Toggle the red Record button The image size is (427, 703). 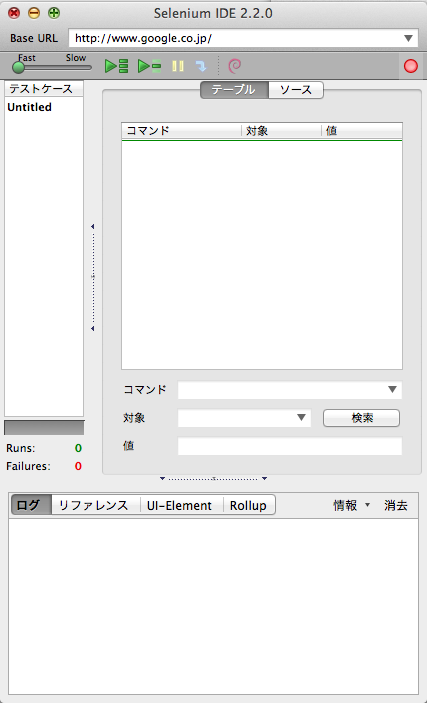(410, 66)
